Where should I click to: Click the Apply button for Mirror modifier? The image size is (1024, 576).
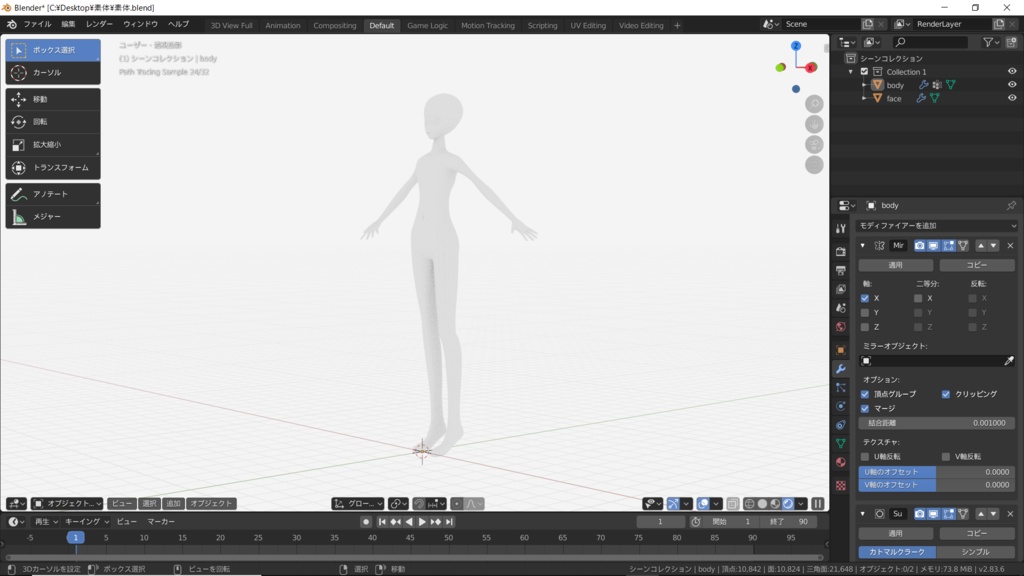click(x=895, y=265)
